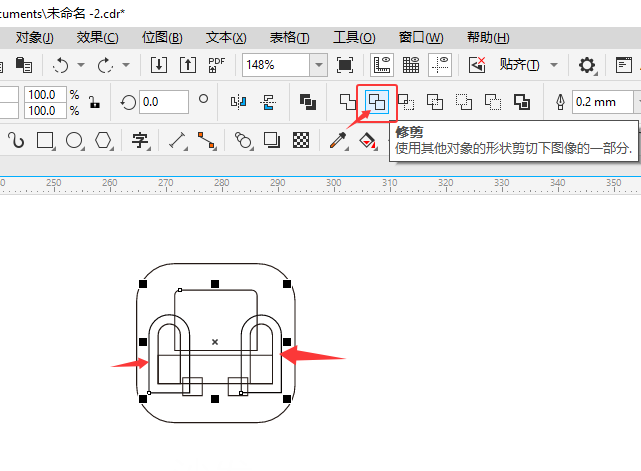This screenshot has width=641, height=471.
Task: Expand the Redo history dropdown
Action: click(x=126, y=65)
